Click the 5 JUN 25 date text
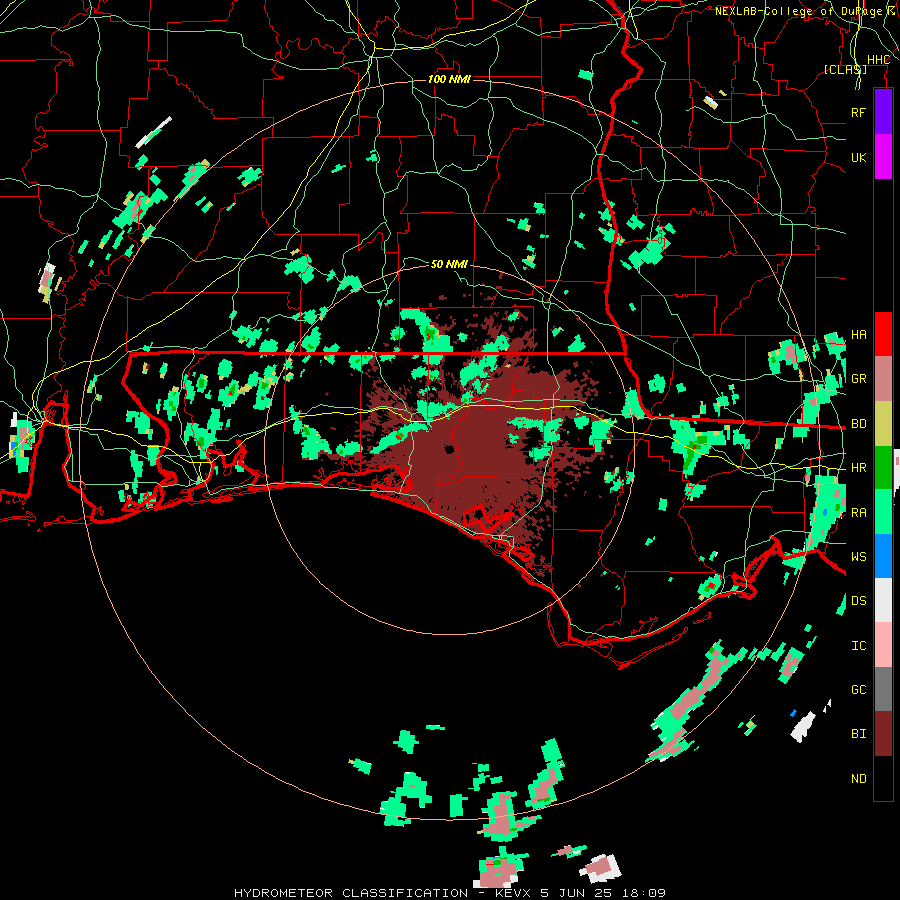 tap(578, 893)
